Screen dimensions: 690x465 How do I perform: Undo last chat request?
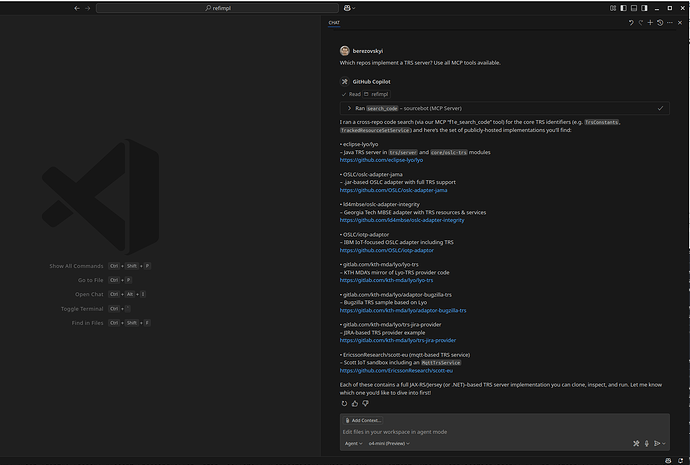(631, 22)
